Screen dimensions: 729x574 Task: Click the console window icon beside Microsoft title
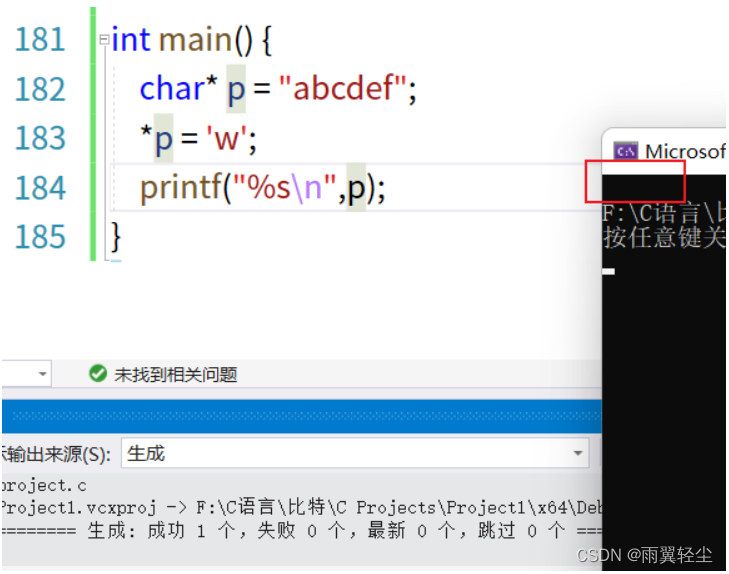pos(625,151)
